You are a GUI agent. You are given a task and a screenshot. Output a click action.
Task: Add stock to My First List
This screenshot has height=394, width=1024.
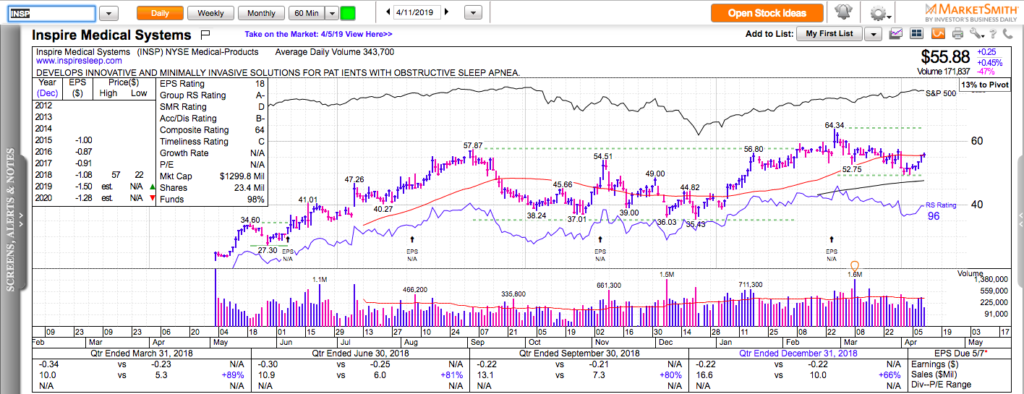pyautogui.click(x=829, y=33)
